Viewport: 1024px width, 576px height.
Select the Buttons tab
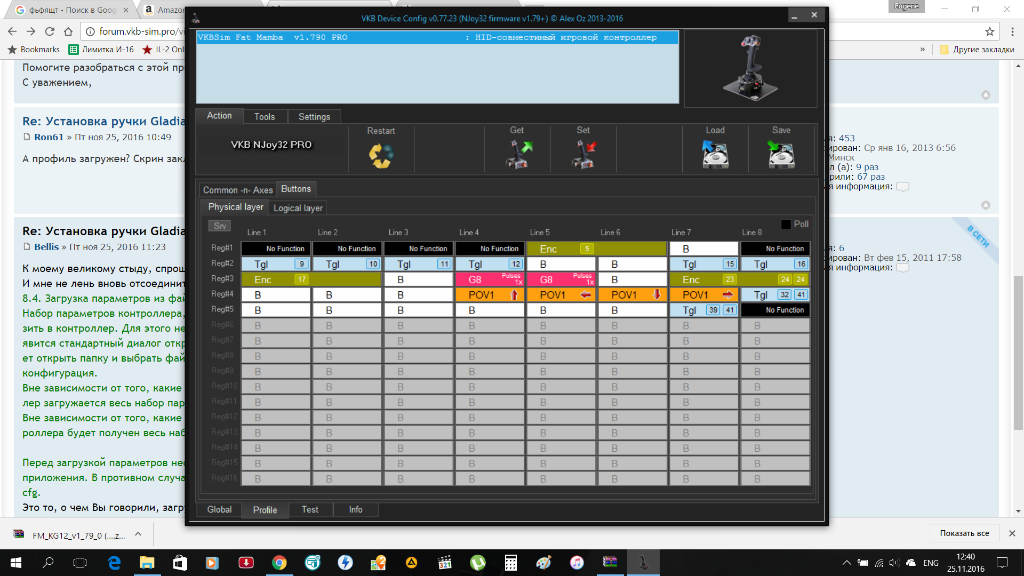click(296, 189)
